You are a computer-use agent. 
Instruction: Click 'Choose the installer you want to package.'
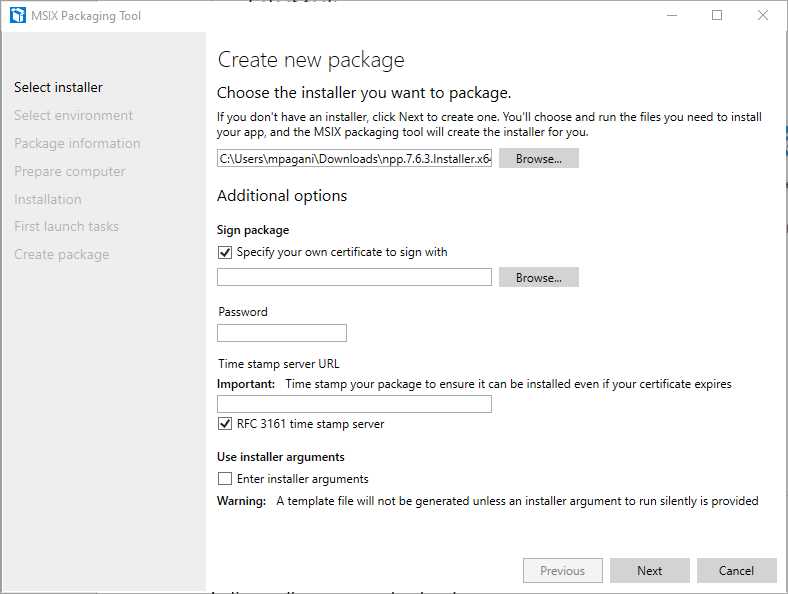coord(364,93)
